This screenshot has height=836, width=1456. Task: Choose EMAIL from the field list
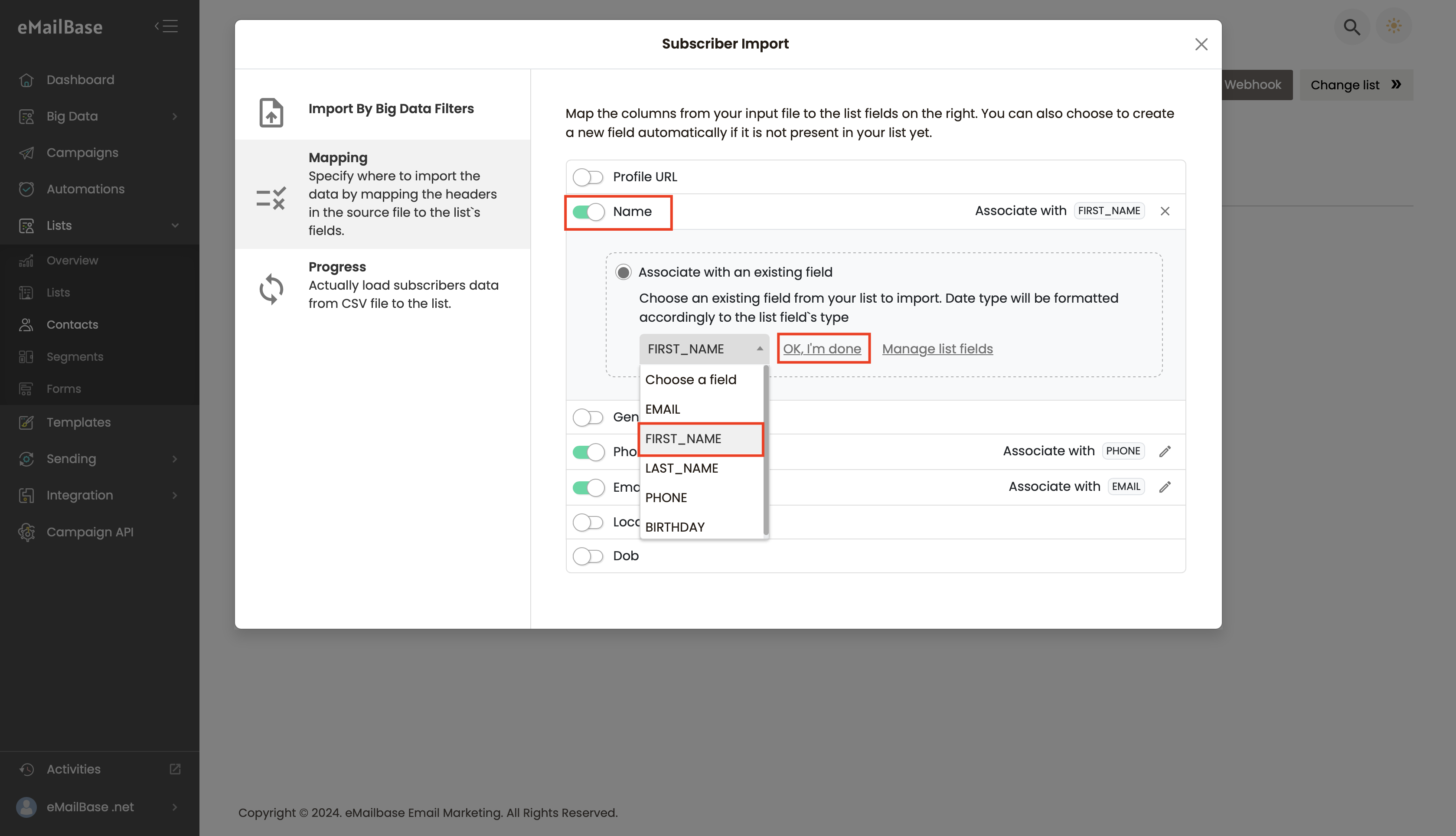(701, 409)
